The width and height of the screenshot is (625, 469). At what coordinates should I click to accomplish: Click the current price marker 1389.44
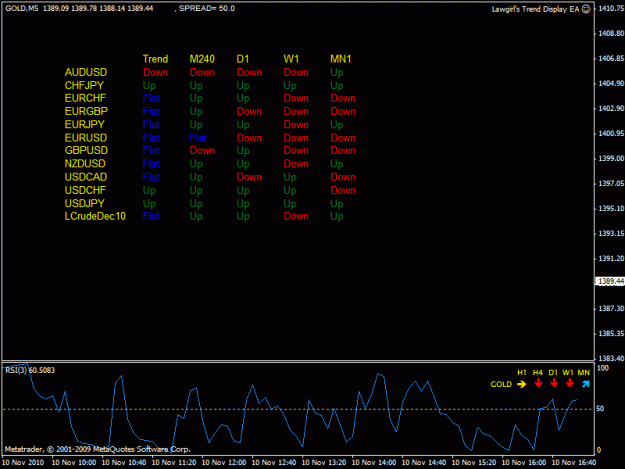pyautogui.click(x=610, y=281)
